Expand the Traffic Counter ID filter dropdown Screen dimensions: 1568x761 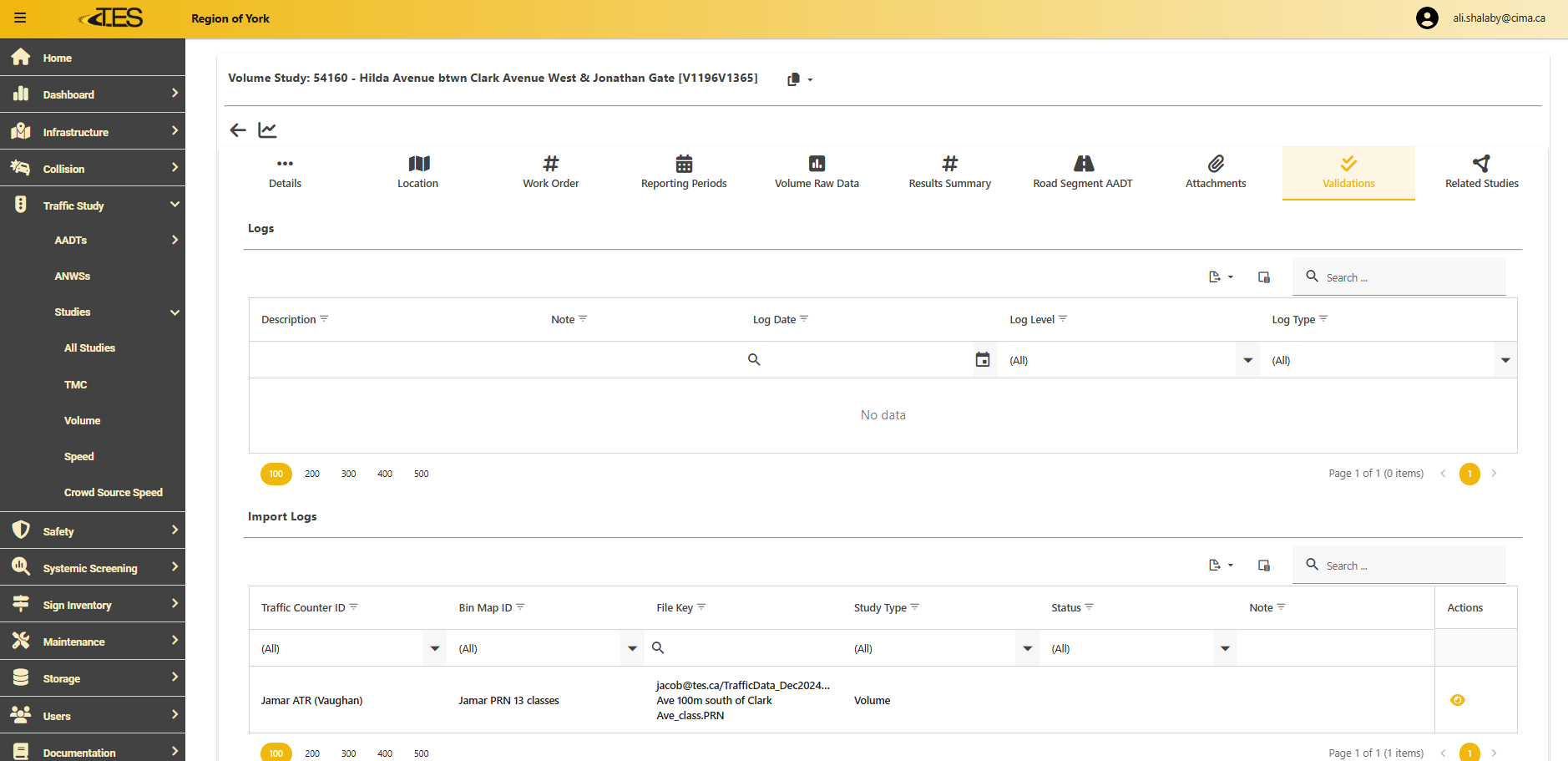(x=434, y=648)
